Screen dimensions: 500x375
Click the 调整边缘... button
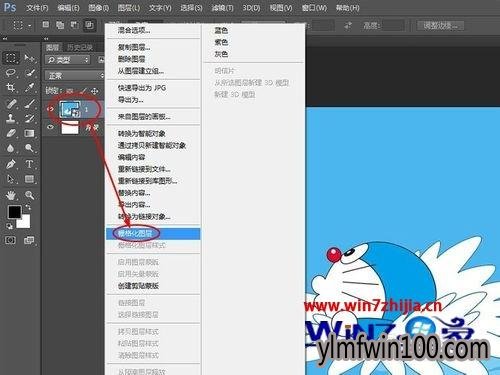[x=440, y=25]
